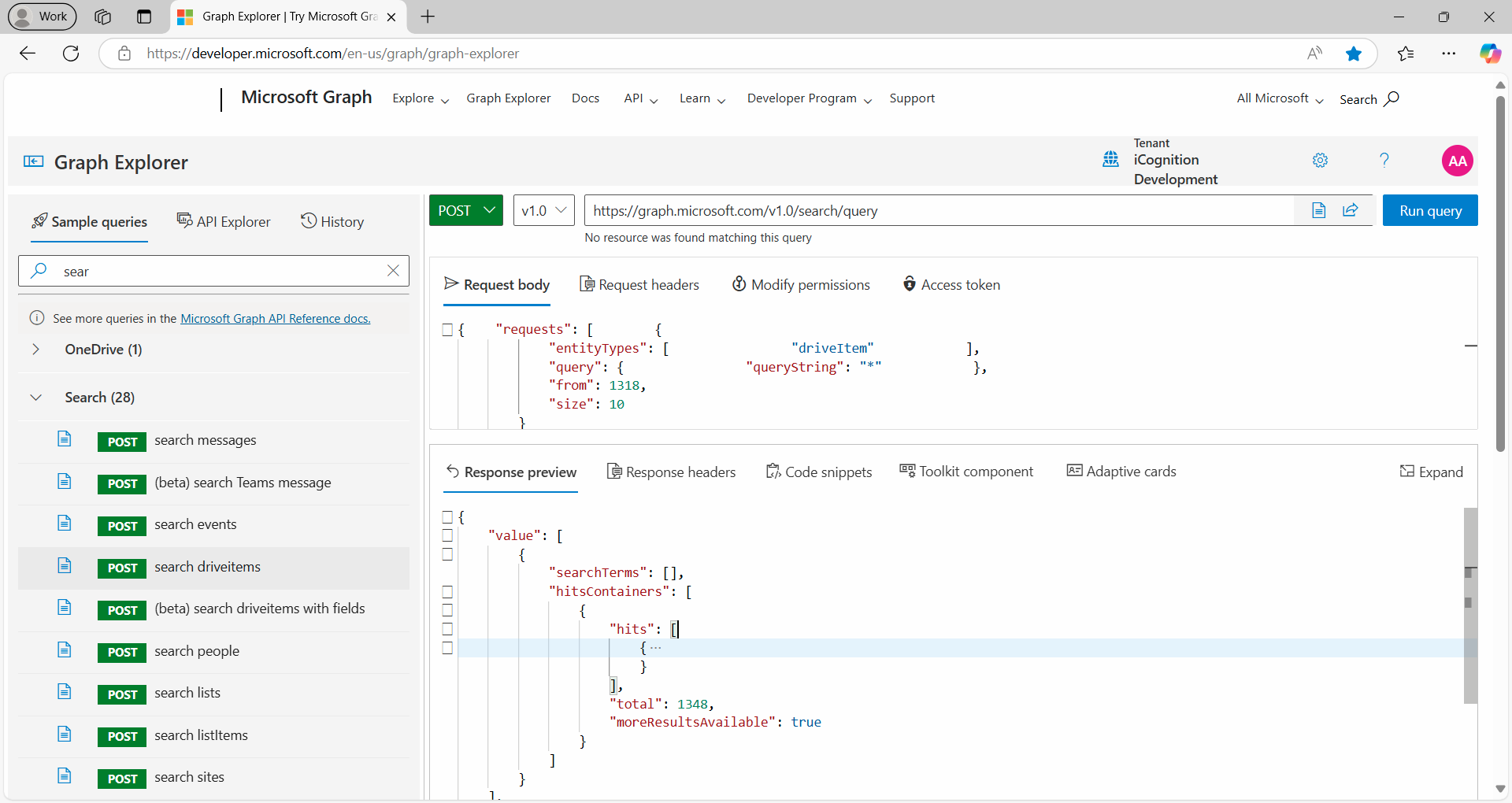Click the site Search magnifier icon
The height and width of the screenshot is (803, 1512).
(x=1392, y=98)
